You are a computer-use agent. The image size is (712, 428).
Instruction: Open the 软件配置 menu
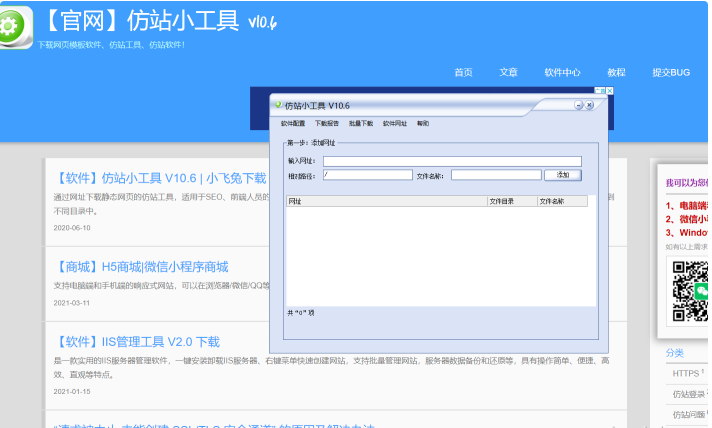[293, 123]
